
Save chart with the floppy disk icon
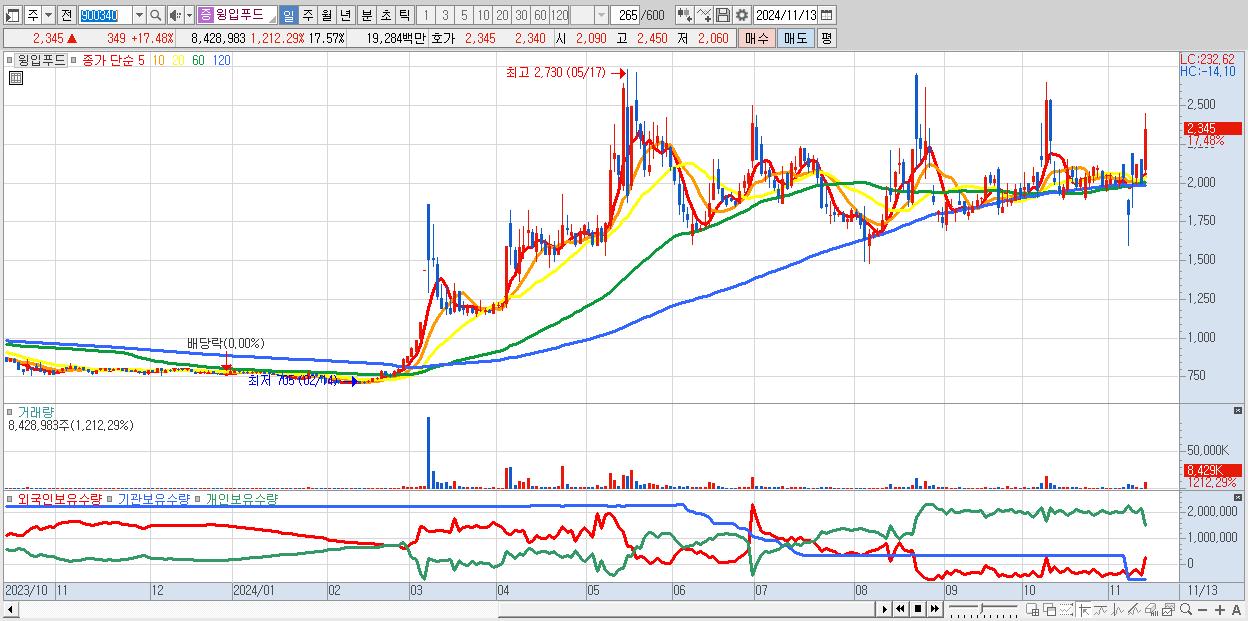[x=723, y=15]
